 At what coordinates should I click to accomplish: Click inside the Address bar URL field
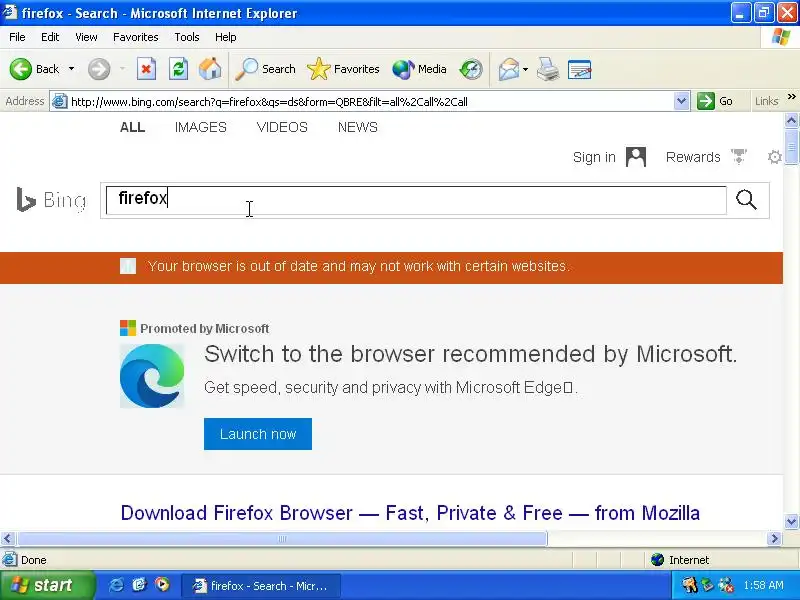[x=370, y=102]
